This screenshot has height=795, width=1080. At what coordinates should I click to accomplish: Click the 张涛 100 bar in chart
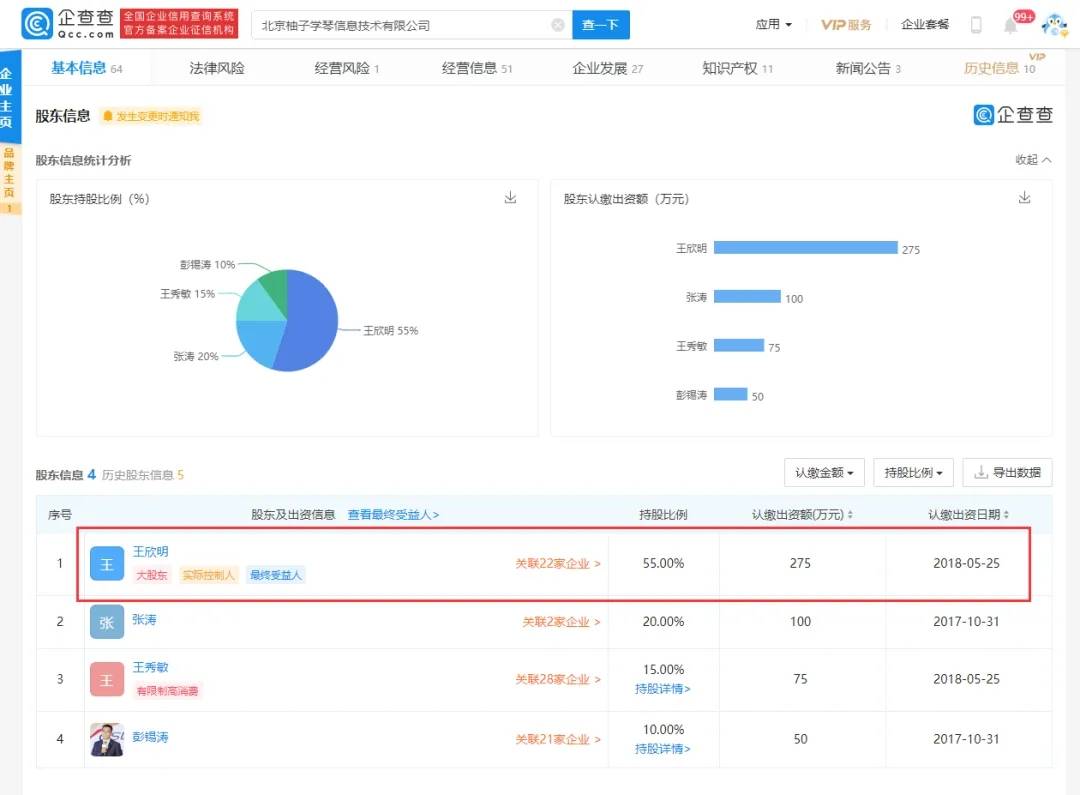(x=747, y=296)
